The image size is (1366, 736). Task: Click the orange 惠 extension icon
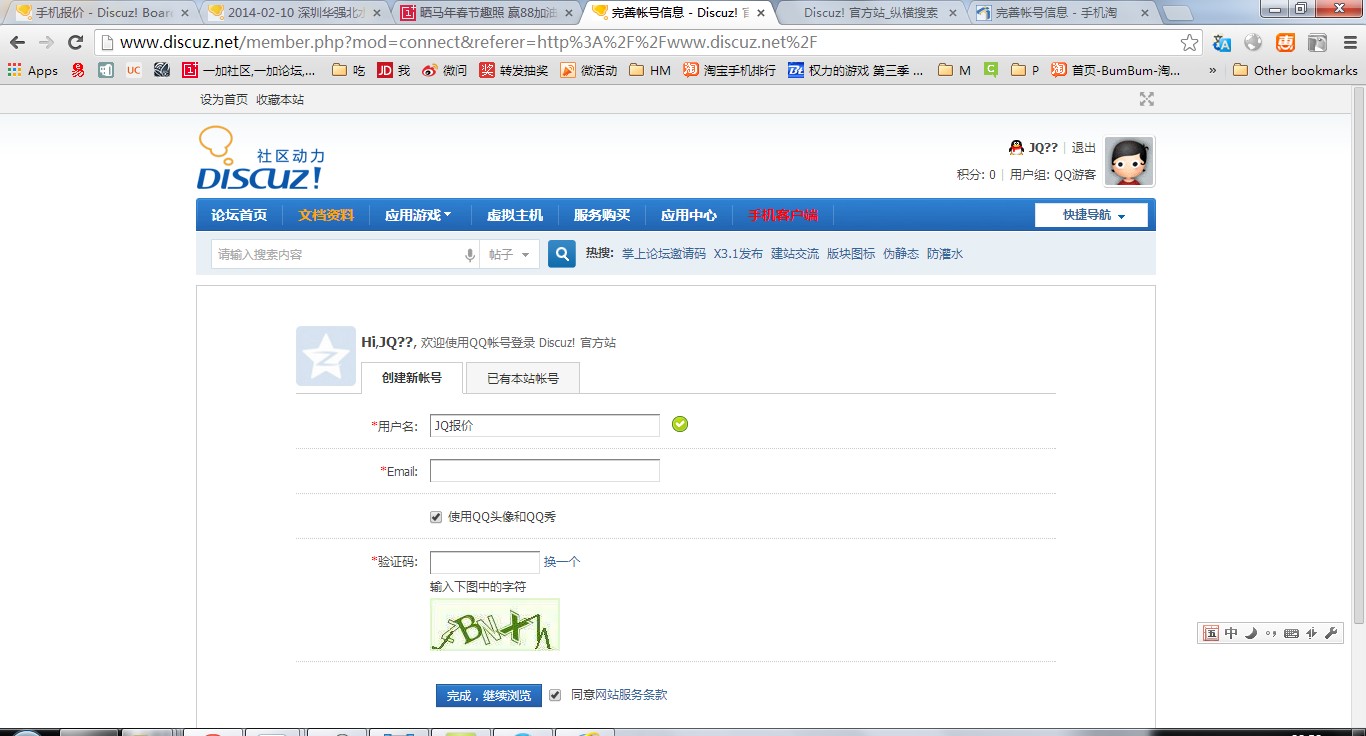coord(1286,43)
